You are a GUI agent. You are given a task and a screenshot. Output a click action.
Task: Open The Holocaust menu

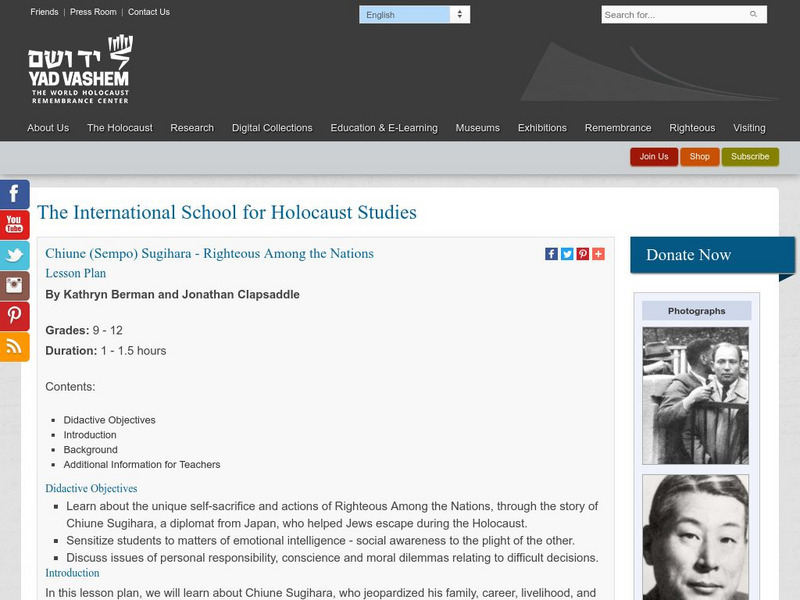(x=120, y=128)
